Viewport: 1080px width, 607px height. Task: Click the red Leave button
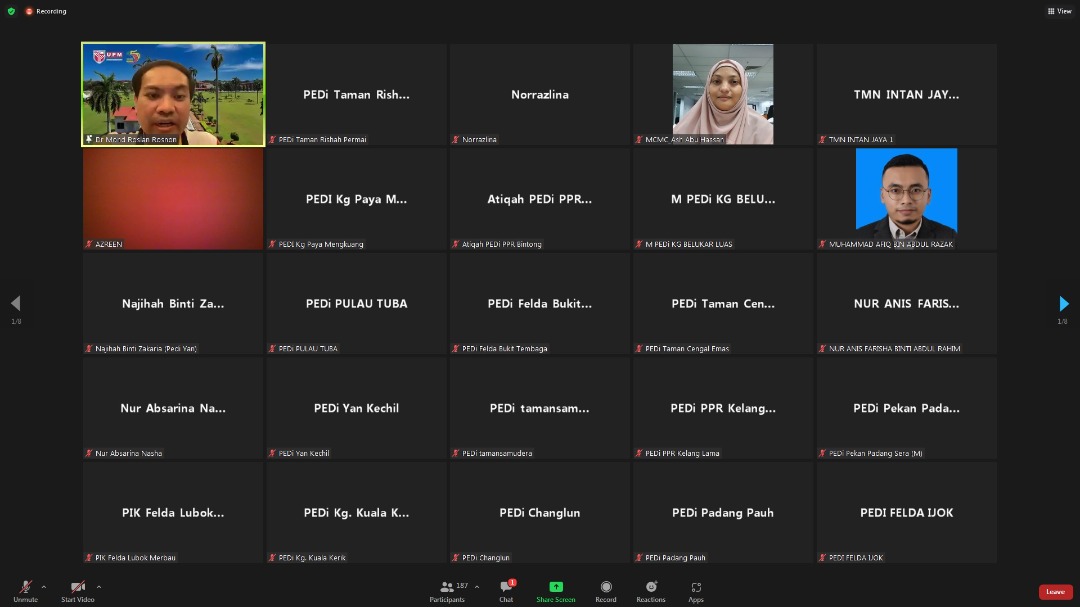[1055, 592]
